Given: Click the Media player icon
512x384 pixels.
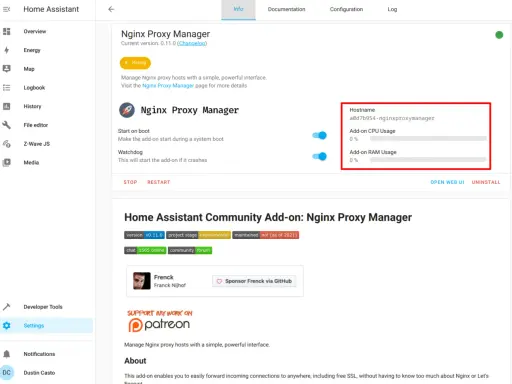Looking at the screenshot, I should [7, 162].
